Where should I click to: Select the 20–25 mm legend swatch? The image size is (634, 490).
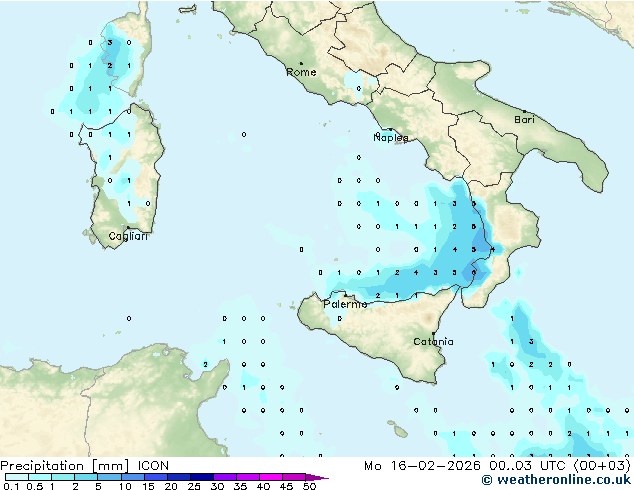[178, 477]
